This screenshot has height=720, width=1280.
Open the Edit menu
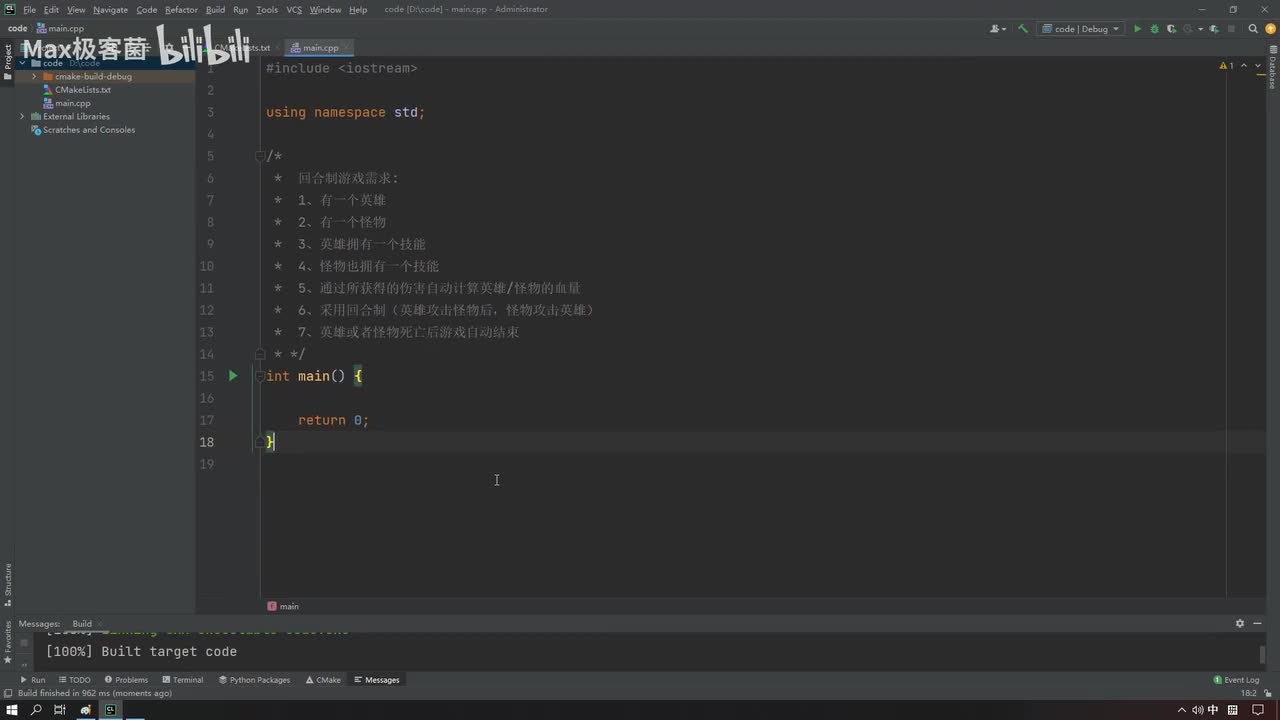pyautogui.click(x=51, y=9)
